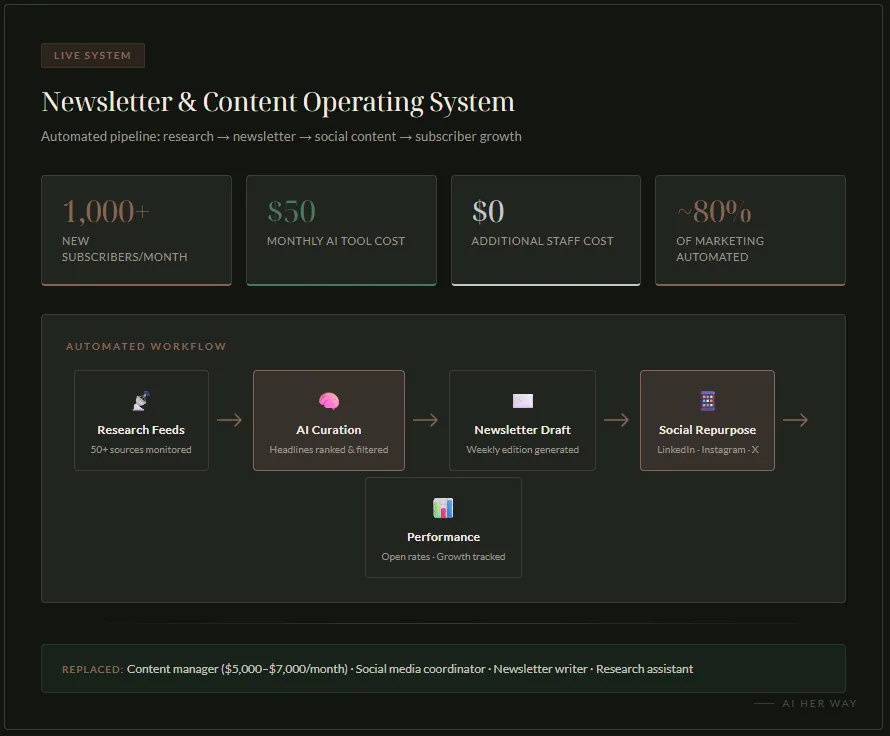Click 'Research assistant' text

[644, 669]
